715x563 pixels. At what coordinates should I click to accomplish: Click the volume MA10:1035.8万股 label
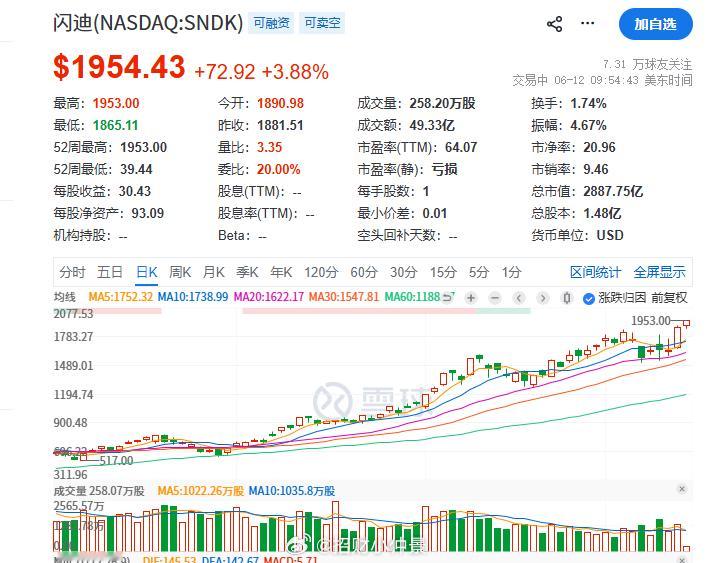pos(292,491)
